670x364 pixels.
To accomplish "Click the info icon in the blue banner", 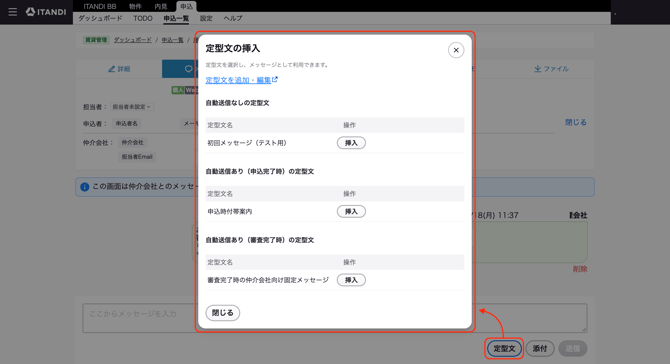I will (x=85, y=187).
